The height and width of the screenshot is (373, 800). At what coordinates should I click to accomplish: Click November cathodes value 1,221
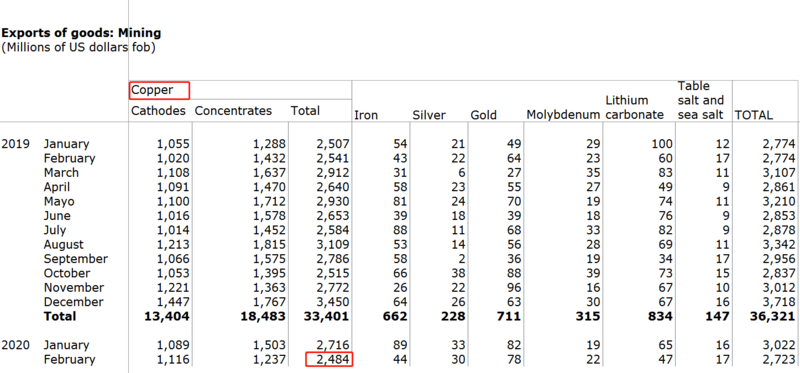173,287
